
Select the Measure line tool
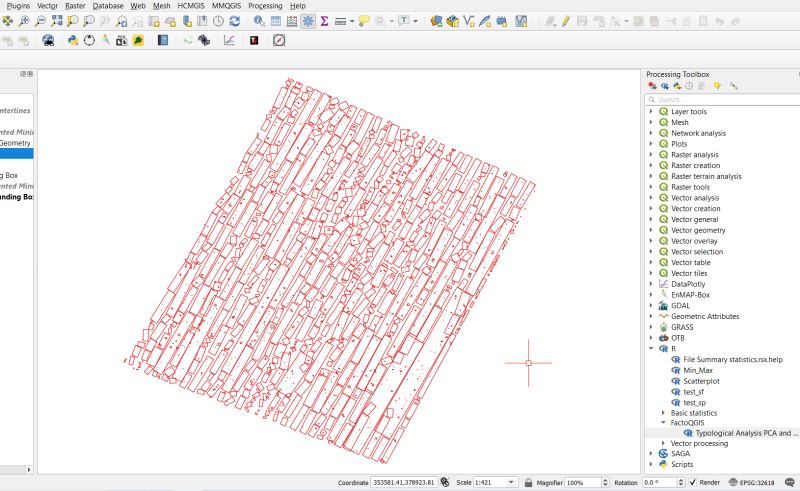point(340,21)
